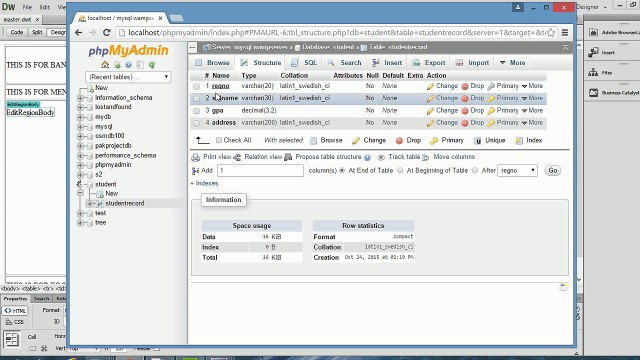The width and height of the screenshot is (640, 360).
Task: Click Change for the sname column
Action: pos(442,98)
